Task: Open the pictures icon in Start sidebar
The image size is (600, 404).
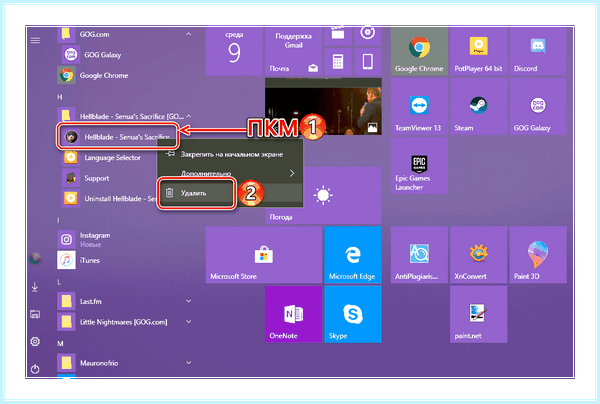Action: pyautogui.click(x=35, y=314)
